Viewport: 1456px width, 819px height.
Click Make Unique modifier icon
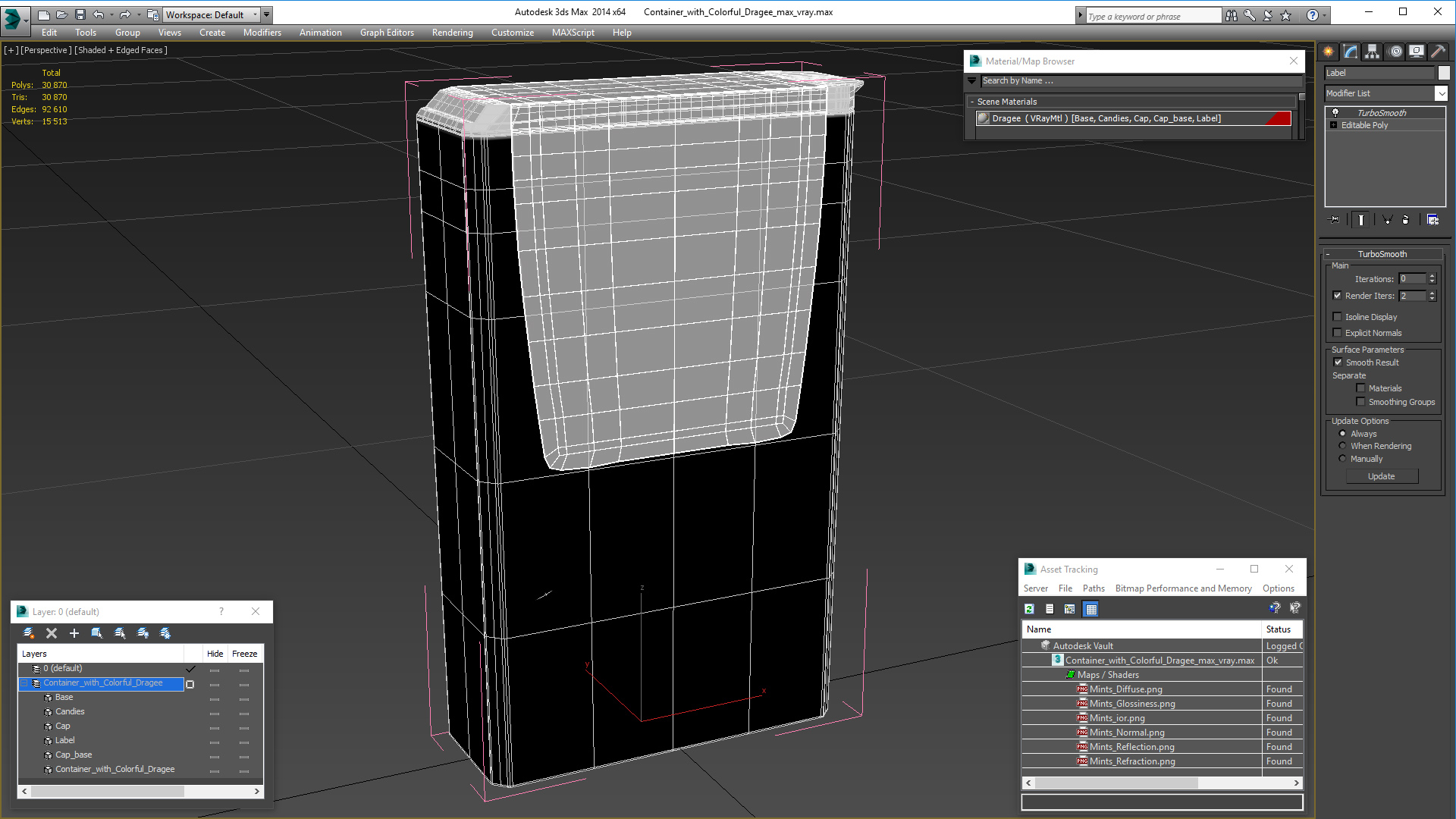(x=1387, y=220)
